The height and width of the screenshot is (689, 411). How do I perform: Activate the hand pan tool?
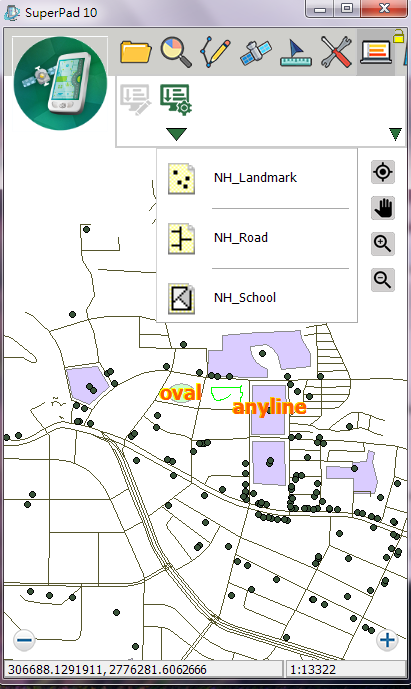tap(383, 208)
